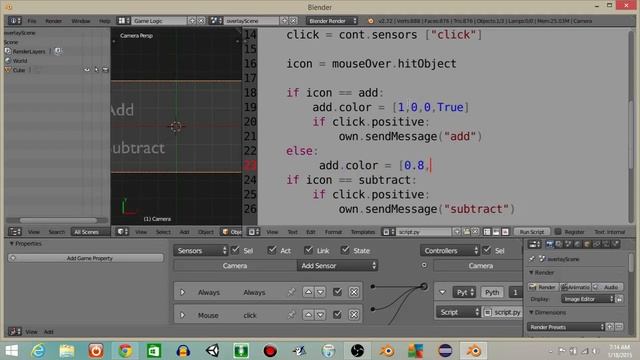Toggle Sensors State checkbox
Screen dimensions: 640x360
[x=345, y=250]
